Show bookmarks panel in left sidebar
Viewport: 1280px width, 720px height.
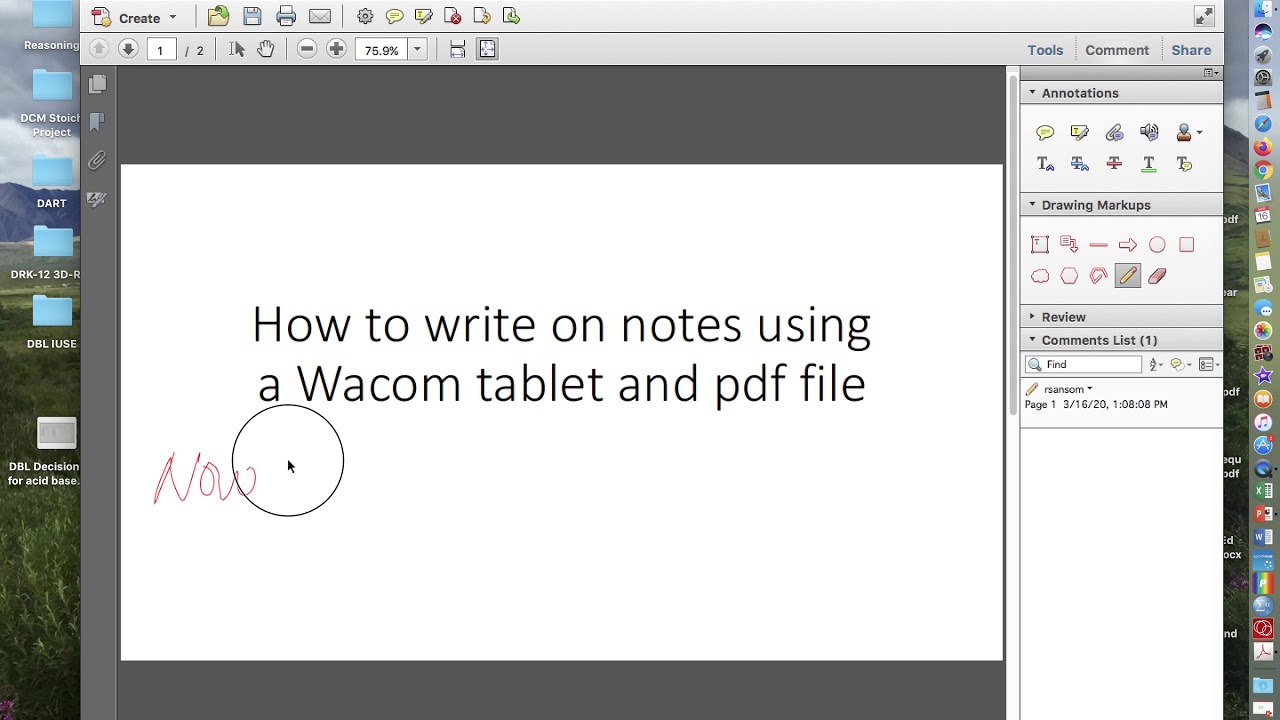(x=97, y=122)
